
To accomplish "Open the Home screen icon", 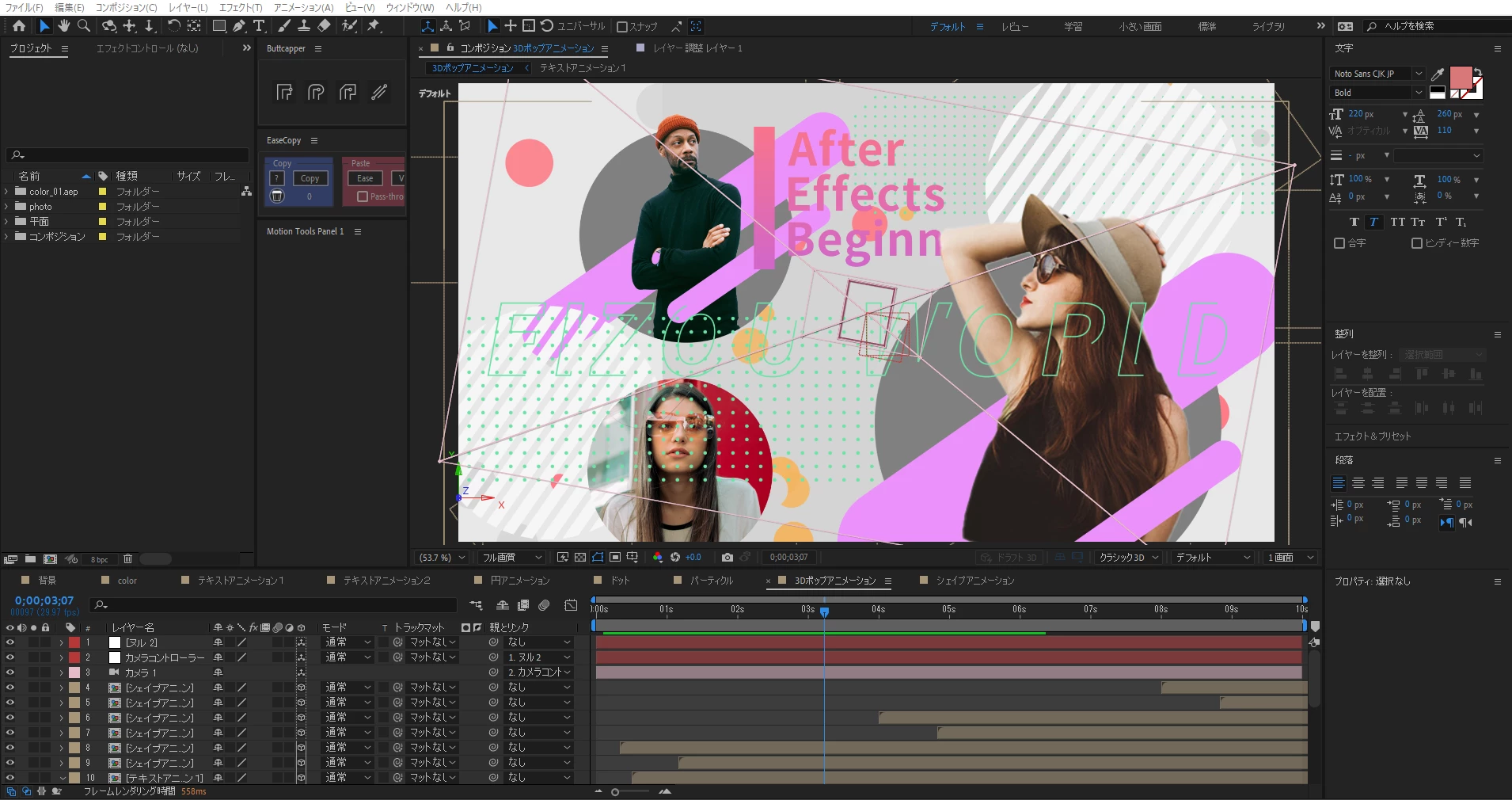I will (19, 26).
